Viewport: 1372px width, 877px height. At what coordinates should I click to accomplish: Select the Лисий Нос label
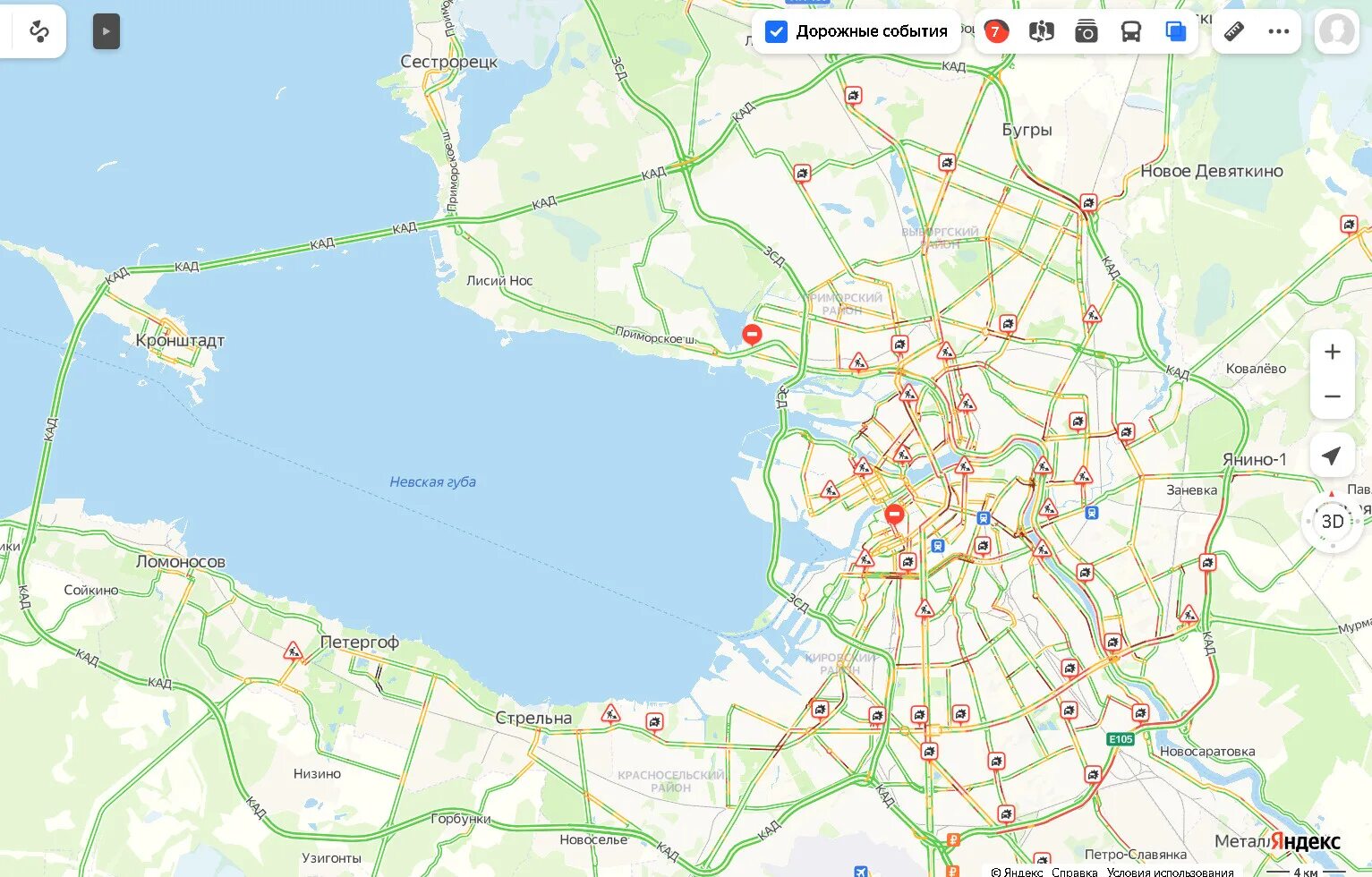499,280
